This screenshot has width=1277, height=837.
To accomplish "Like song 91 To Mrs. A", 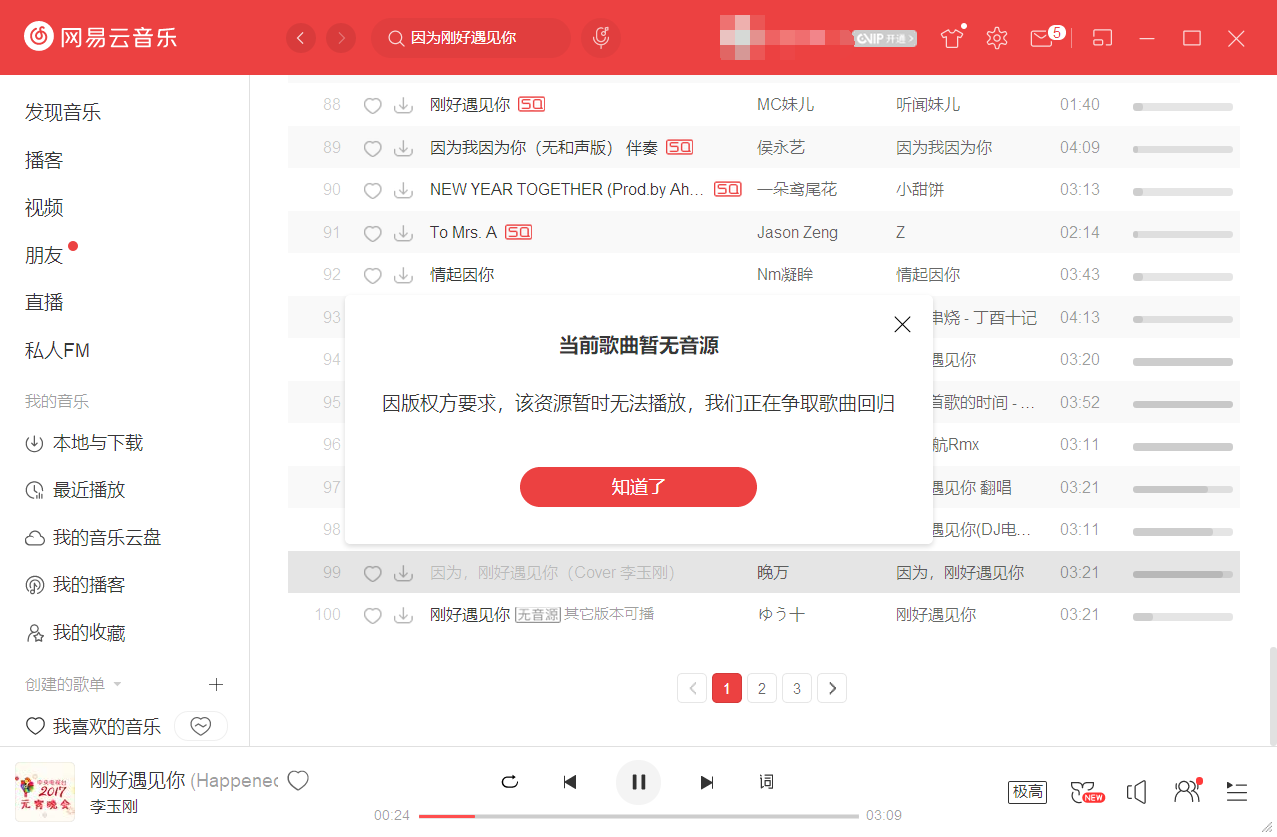I will pyautogui.click(x=372, y=233).
